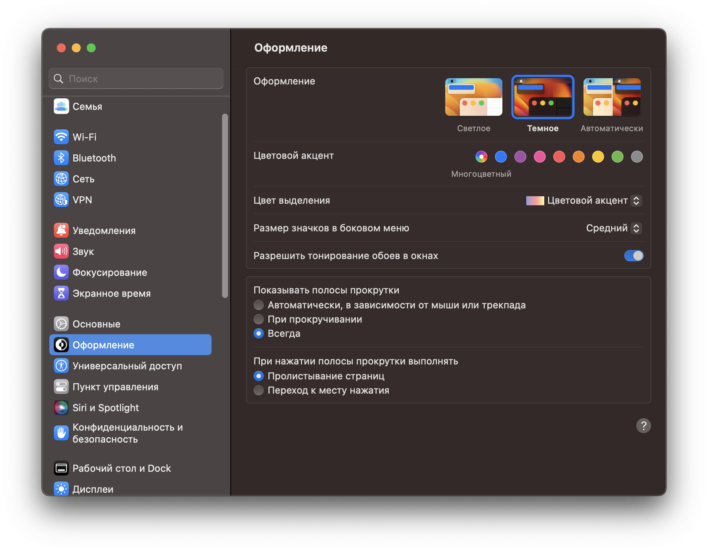Select the Звук speaker icon
The image size is (708, 551).
click(61, 251)
